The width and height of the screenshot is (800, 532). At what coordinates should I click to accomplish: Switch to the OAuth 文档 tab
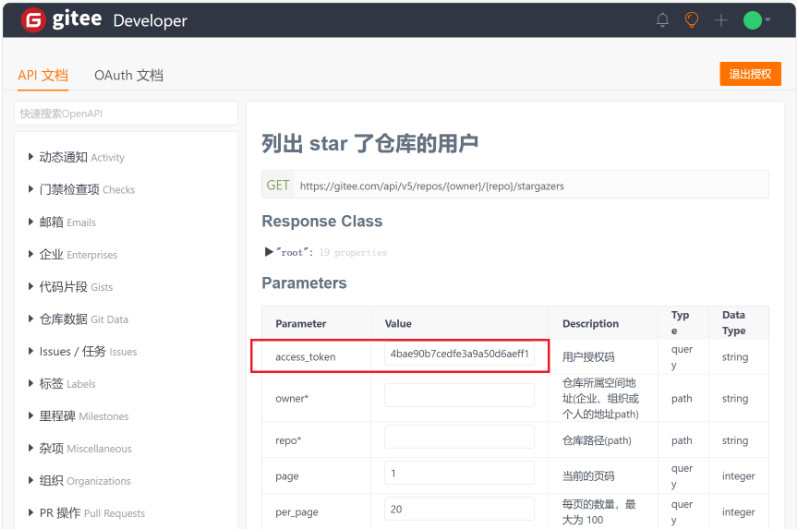point(129,75)
